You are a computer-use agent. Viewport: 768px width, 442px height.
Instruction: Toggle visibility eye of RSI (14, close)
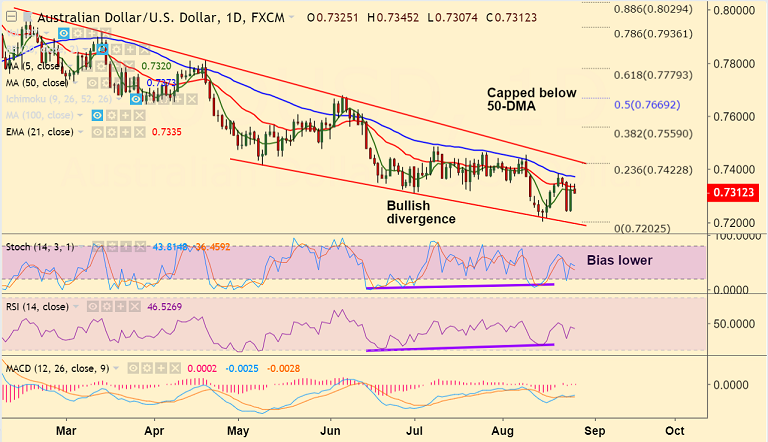point(93,307)
